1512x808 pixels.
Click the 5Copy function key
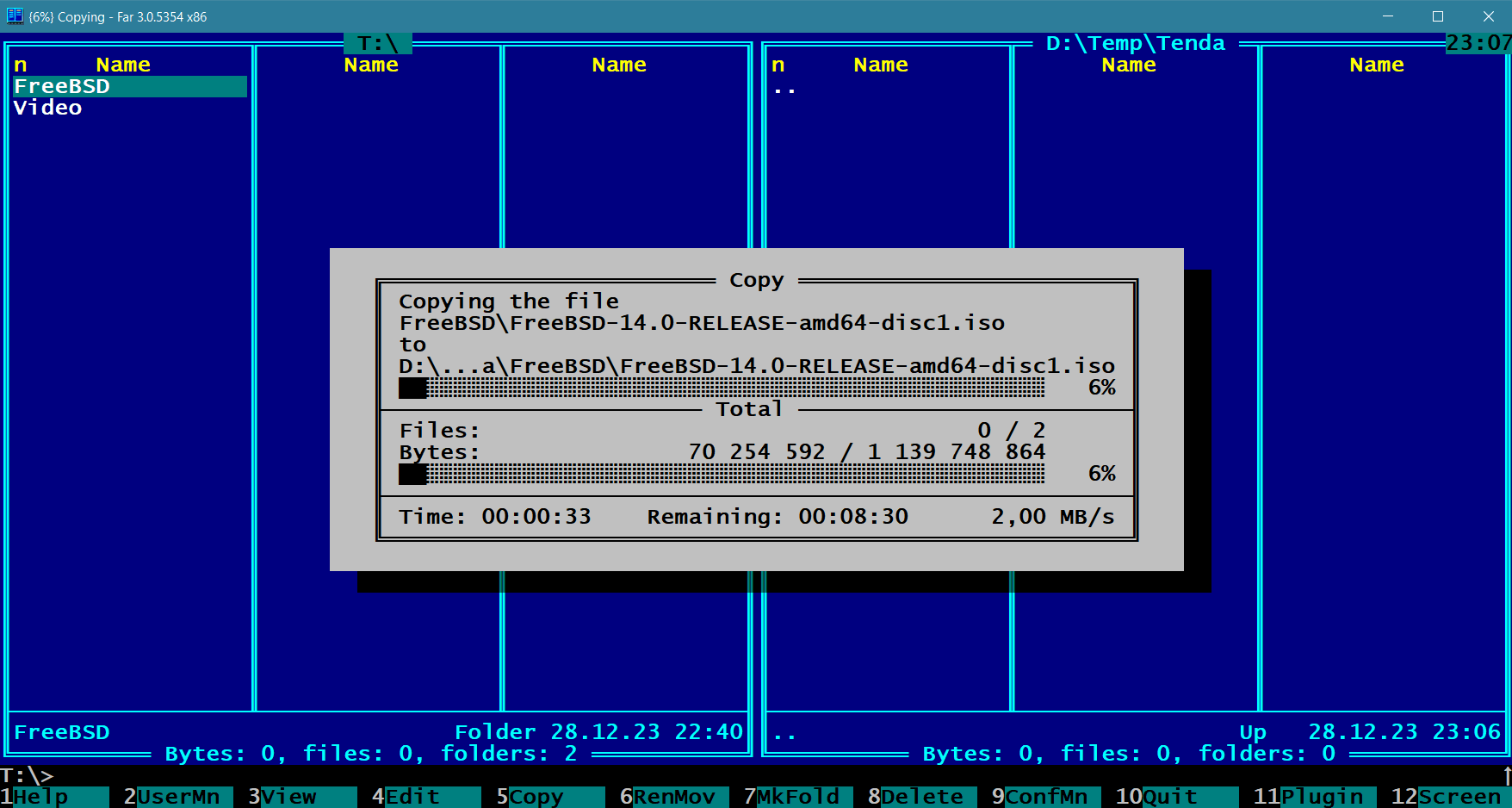pos(550,797)
